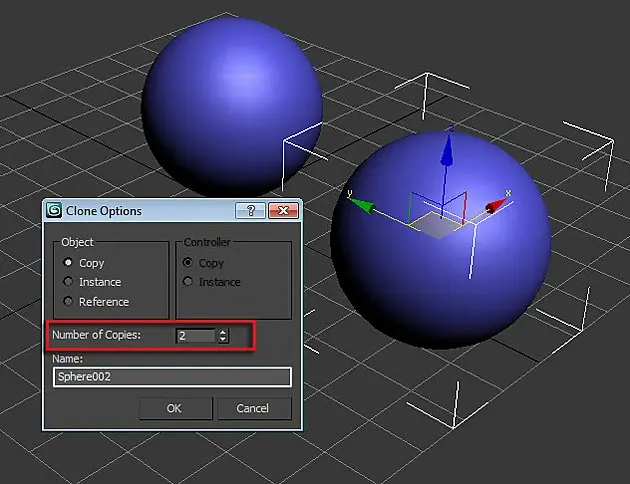This screenshot has width=630, height=484.
Task: Click the 3ds Max icon in dialog title
Action: click(x=54, y=210)
